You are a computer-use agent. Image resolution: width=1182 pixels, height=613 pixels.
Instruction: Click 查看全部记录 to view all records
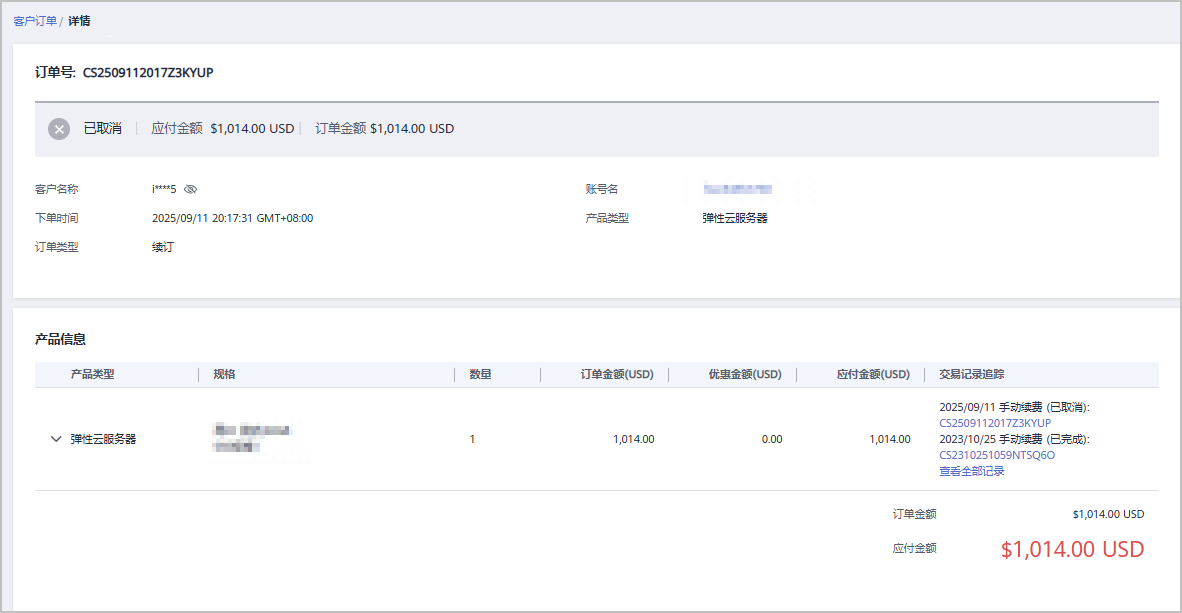pyautogui.click(x=971, y=471)
